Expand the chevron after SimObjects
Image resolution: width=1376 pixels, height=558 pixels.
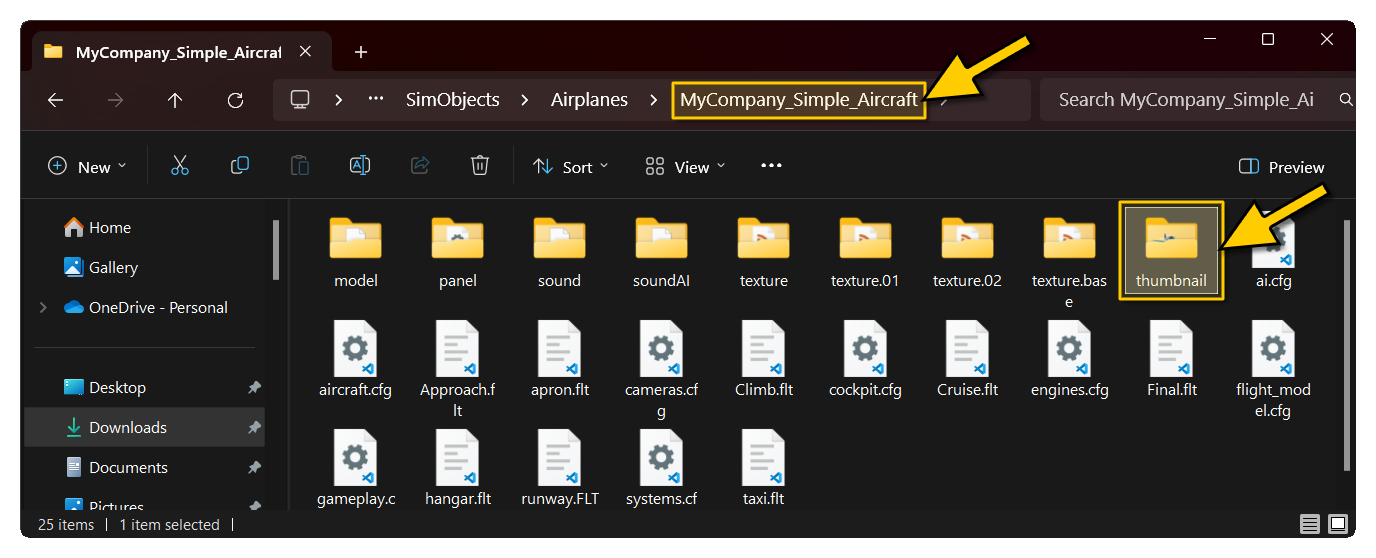tap(524, 100)
